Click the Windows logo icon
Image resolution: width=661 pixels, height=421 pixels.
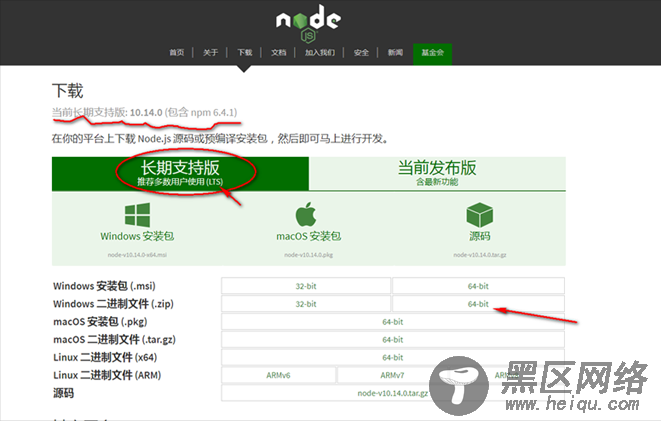137,215
